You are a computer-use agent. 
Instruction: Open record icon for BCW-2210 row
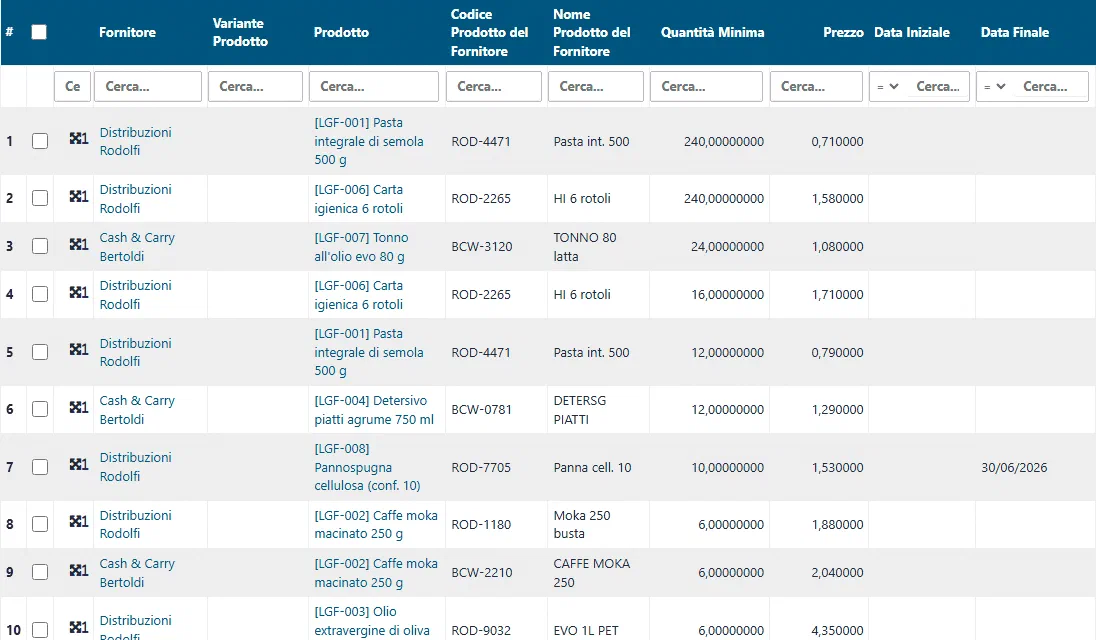tap(78, 570)
